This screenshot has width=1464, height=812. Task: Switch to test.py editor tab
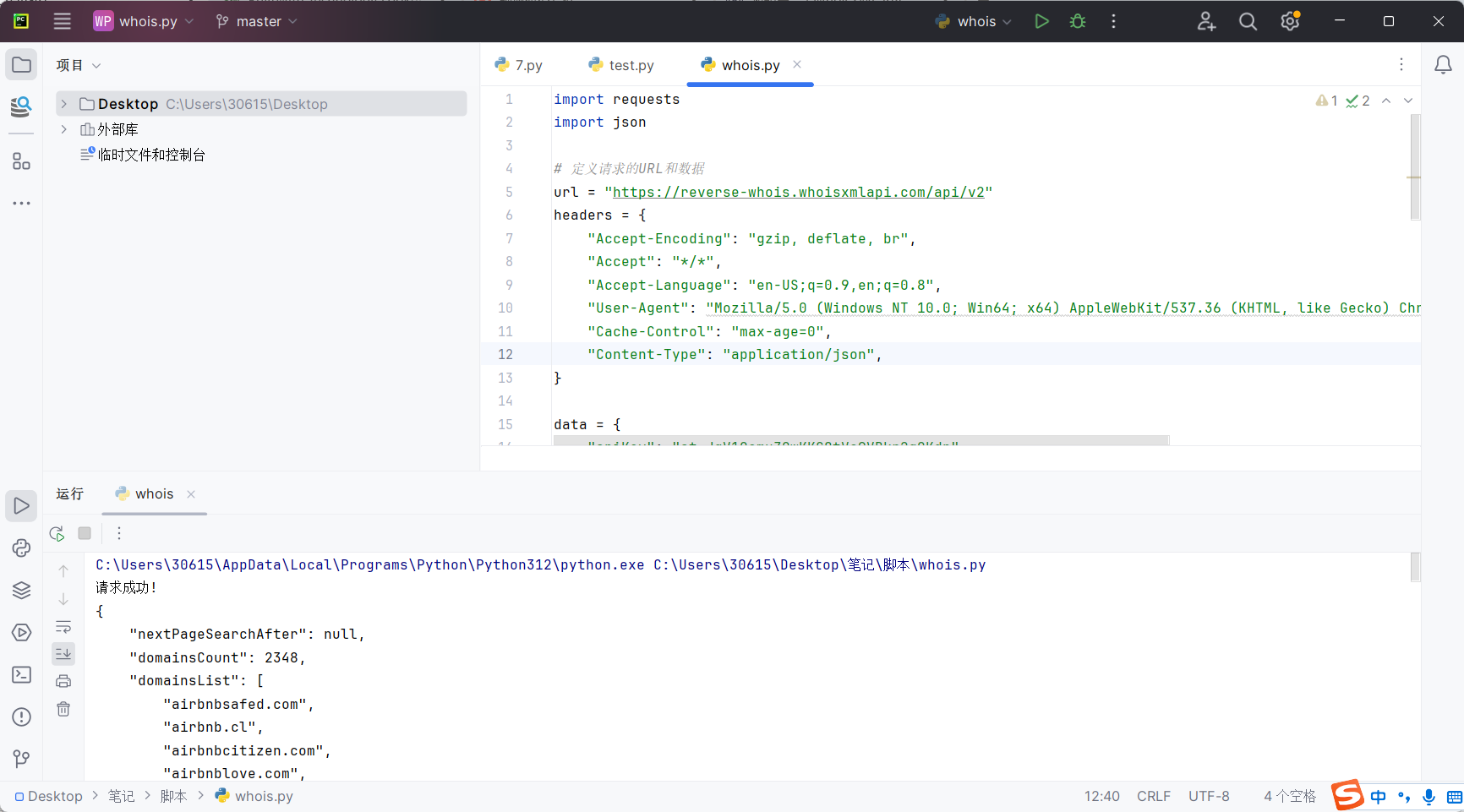point(621,65)
